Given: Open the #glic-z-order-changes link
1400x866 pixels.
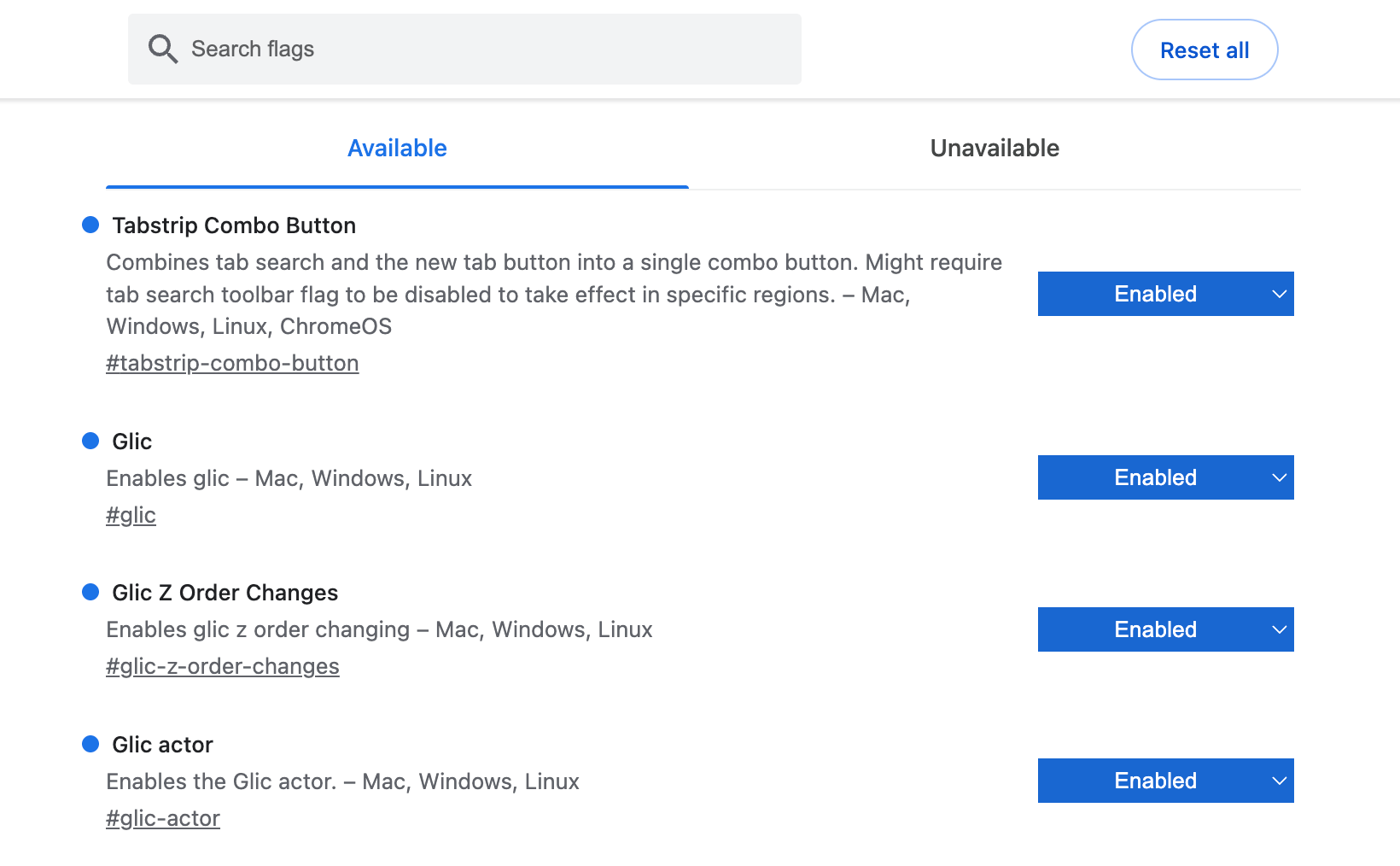Looking at the screenshot, I should click(223, 666).
